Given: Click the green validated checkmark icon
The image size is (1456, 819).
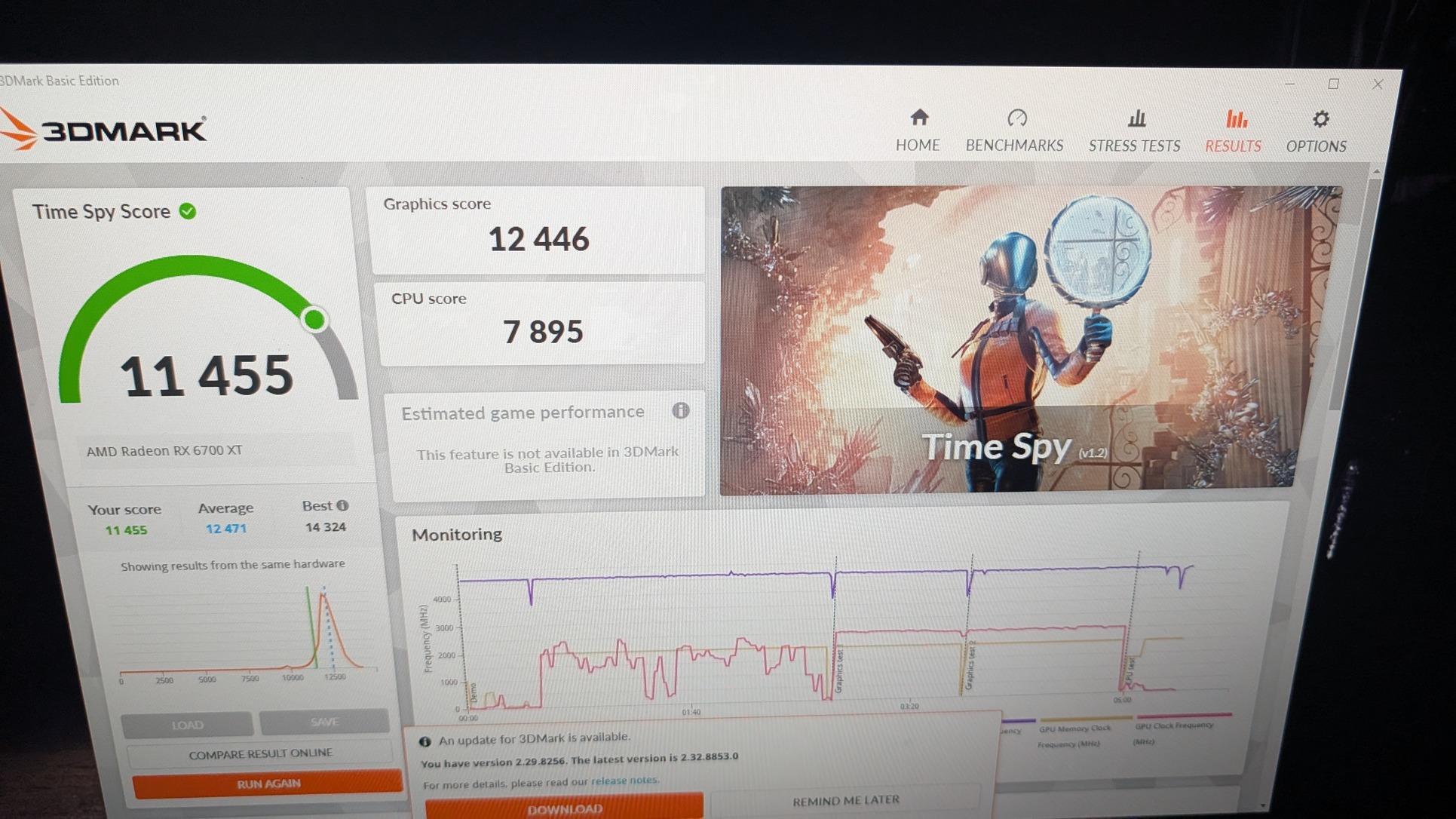Looking at the screenshot, I should (188, 212).
